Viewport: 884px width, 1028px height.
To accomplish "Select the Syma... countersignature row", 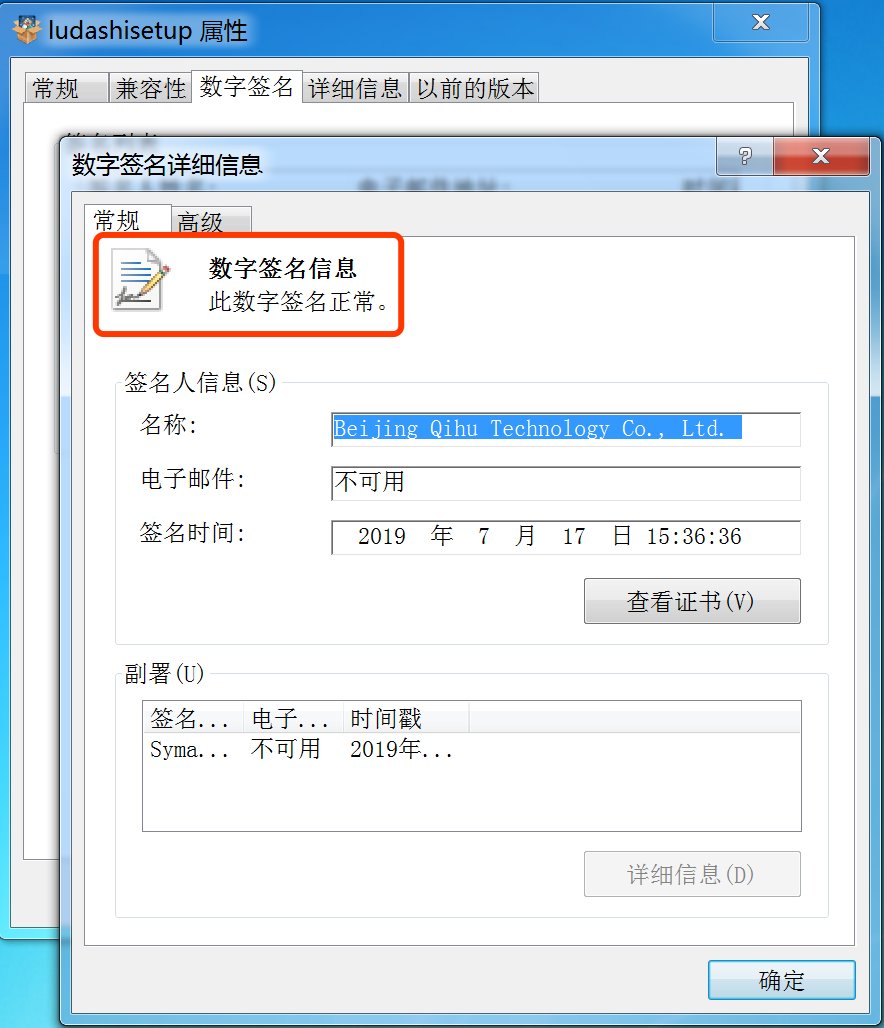I will [472, 749].
